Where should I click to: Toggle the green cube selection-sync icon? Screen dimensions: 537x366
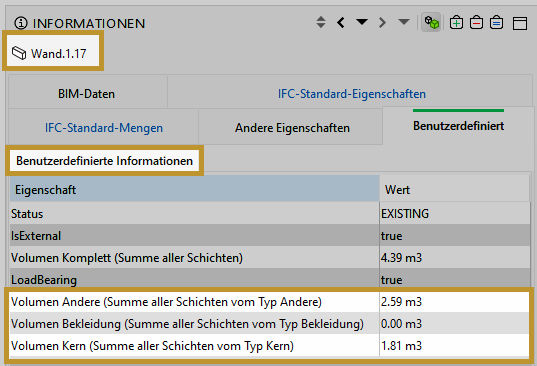pos(431,23)
